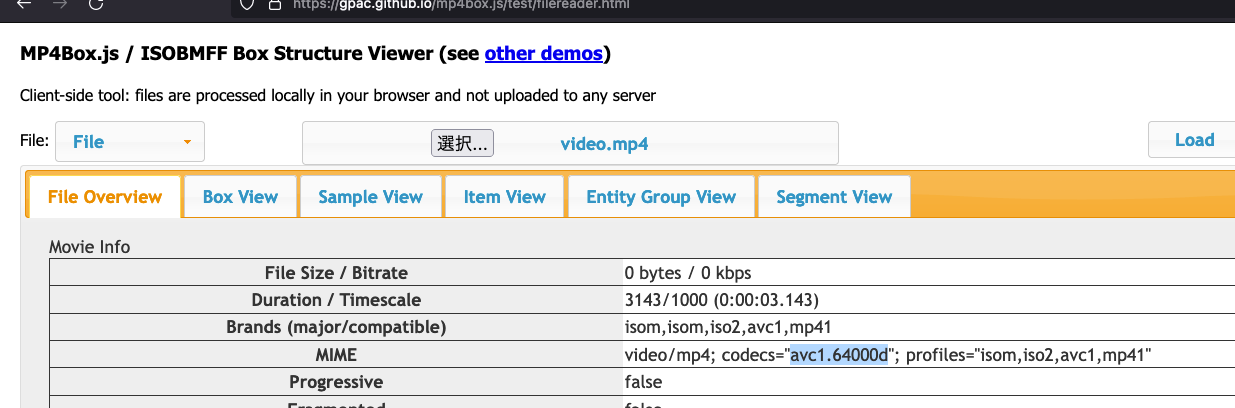Open the Sample View tab
The height and width of the screenshot is (408, 1235).
370,197
